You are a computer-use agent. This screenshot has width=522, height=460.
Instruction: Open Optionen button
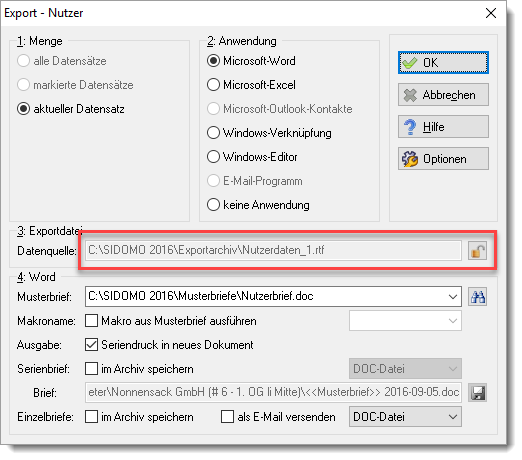[443, 159]
